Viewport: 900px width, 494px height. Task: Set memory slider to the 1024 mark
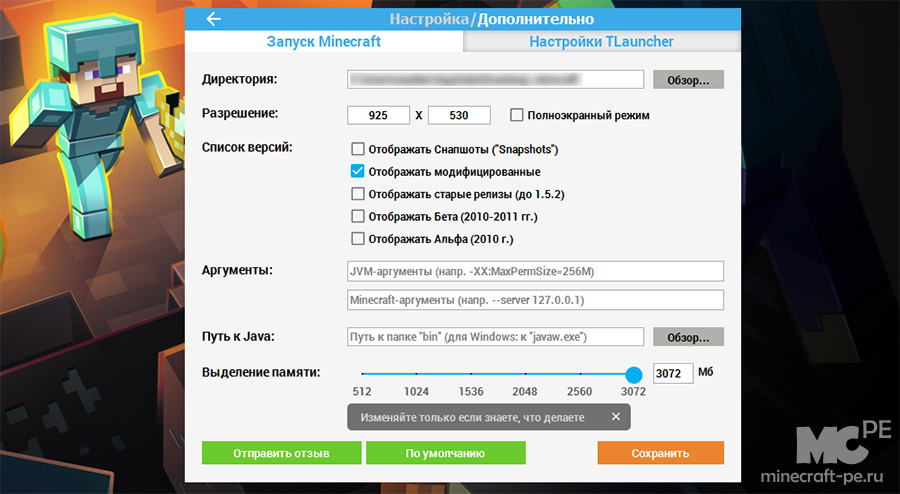(x=416, y=374)
